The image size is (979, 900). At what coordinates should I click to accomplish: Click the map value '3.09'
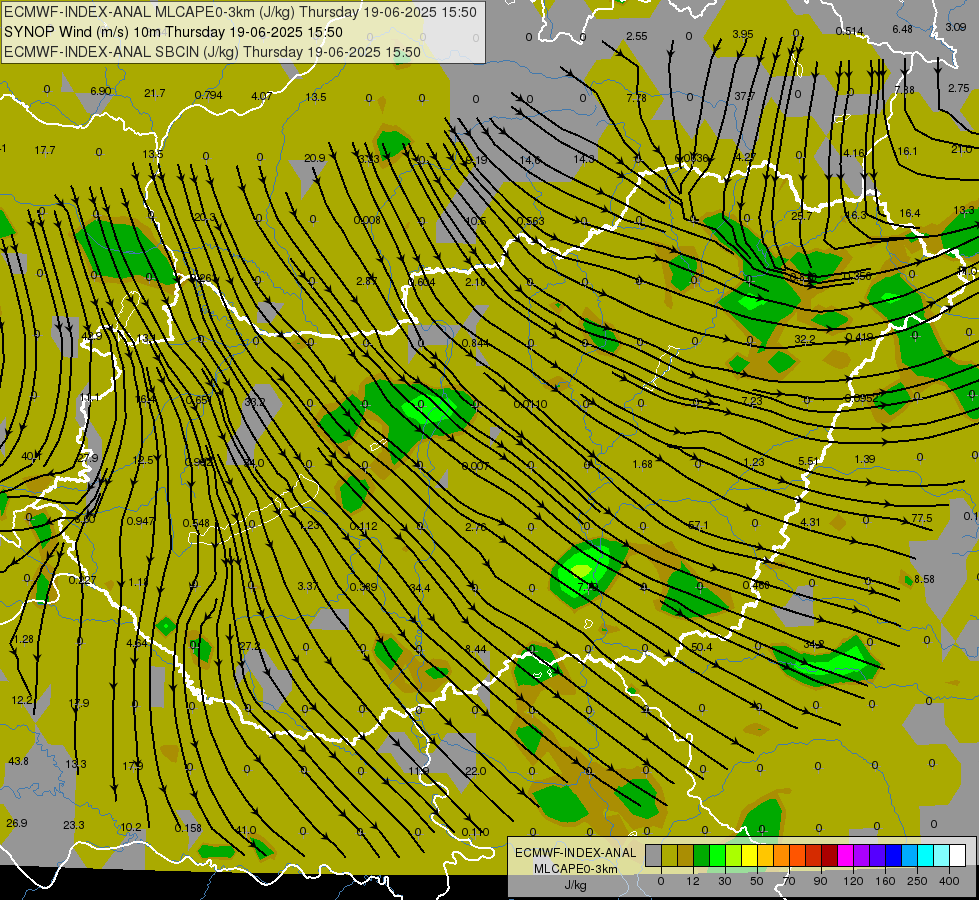pos(956,27)
